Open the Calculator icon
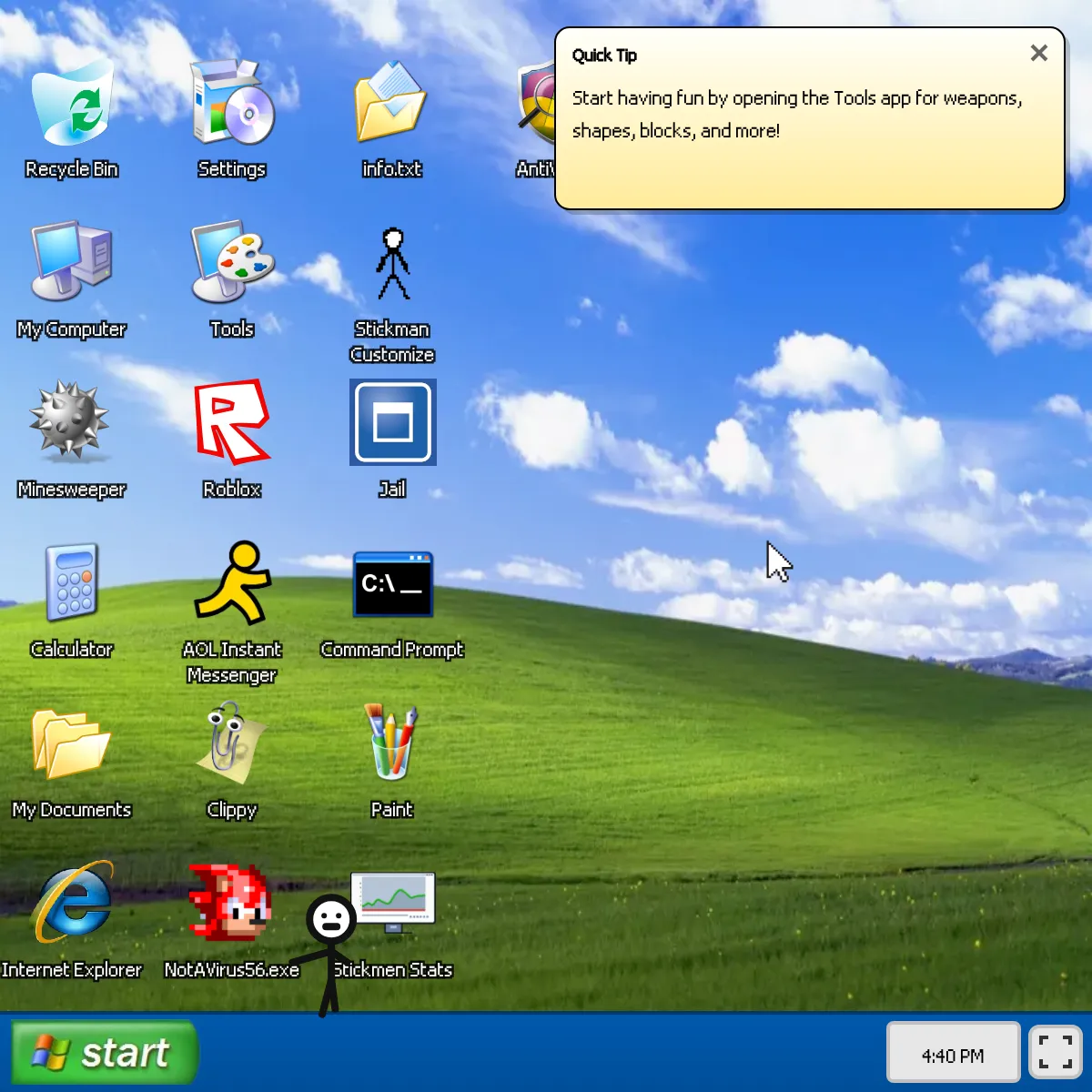The width and height of the screenshot is (1092, 1092). pos(72,582)
